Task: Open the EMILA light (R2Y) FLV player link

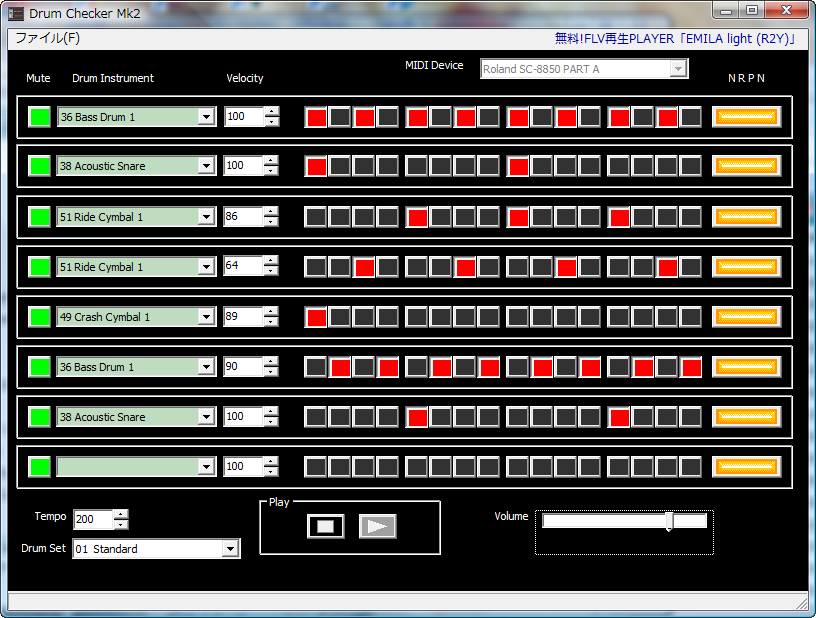Action: [x=675, y=39]
